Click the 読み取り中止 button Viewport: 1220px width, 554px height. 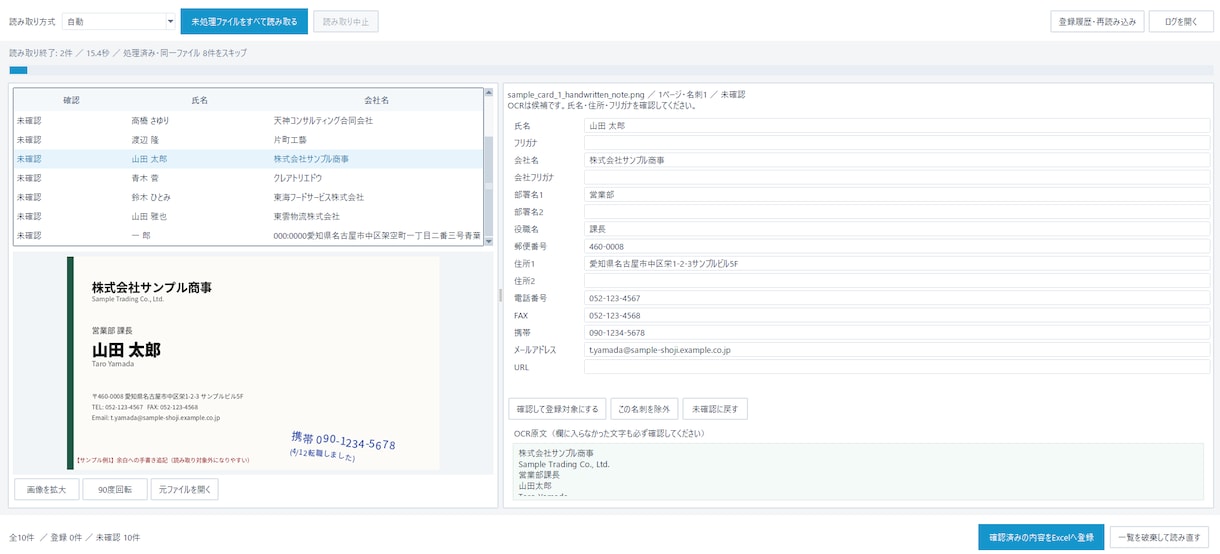pyautogui.click(x=346, y=21)
